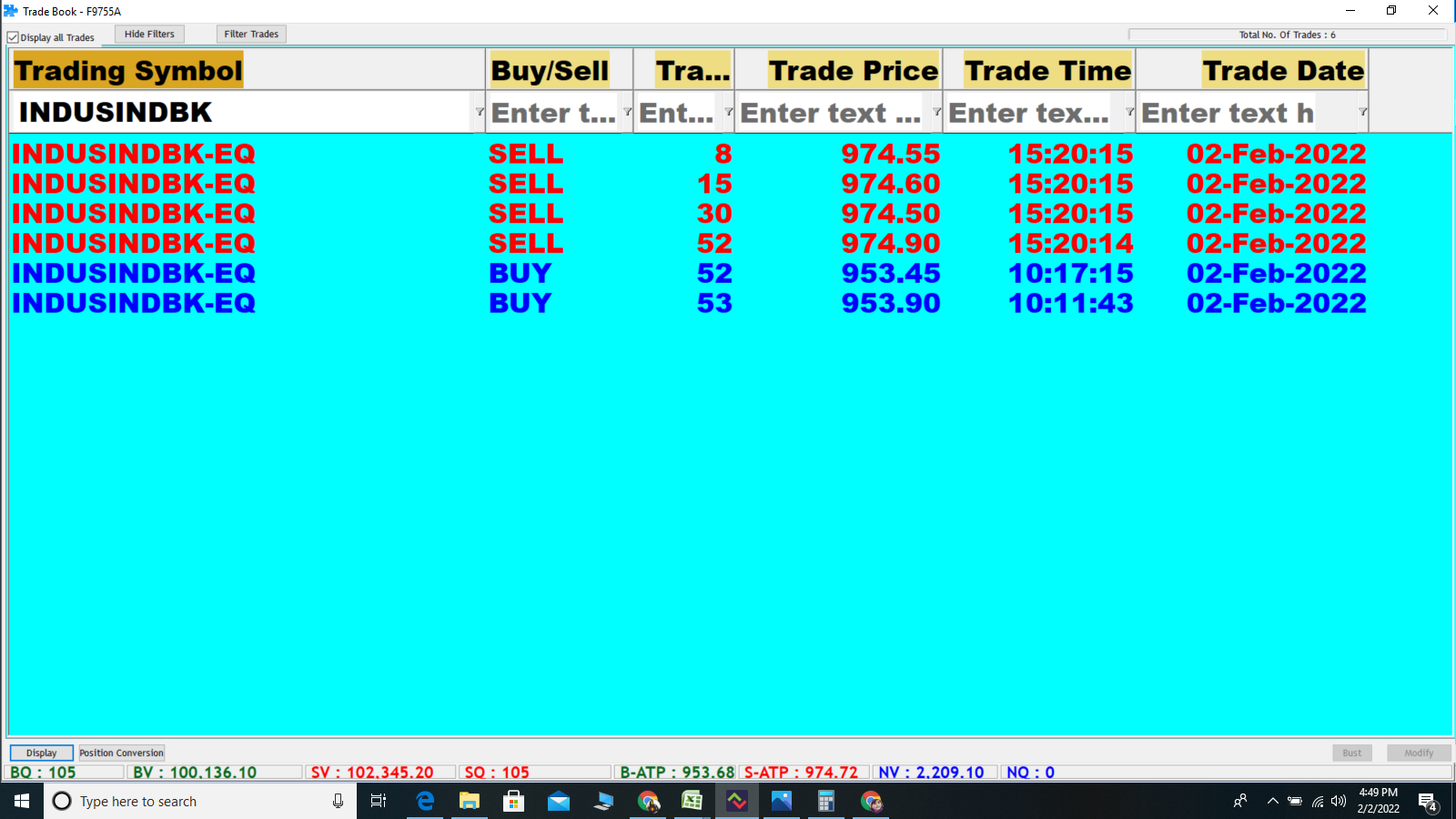Click the quantity 30 cell
Screen dimensions: 1456x819
tap(714, 214)
